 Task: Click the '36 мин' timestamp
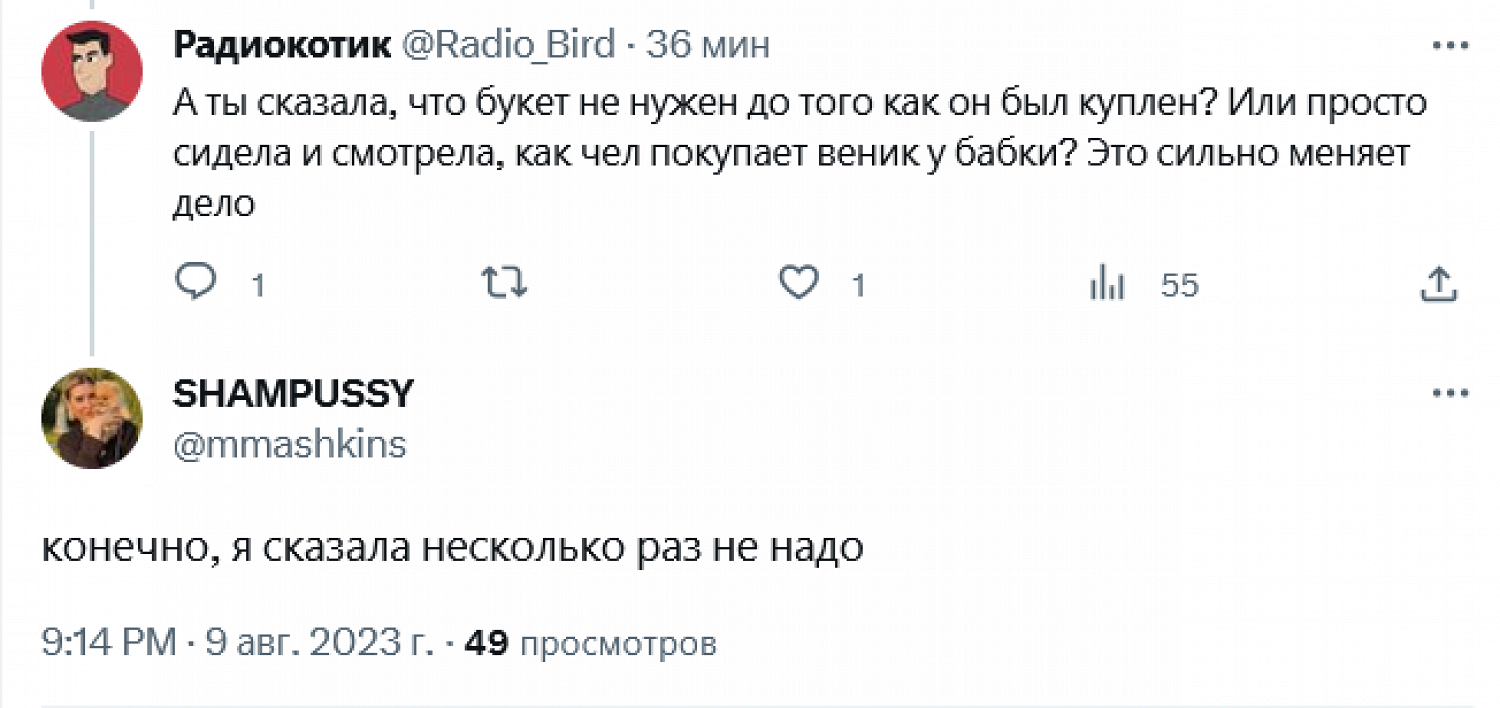(708, 45)
